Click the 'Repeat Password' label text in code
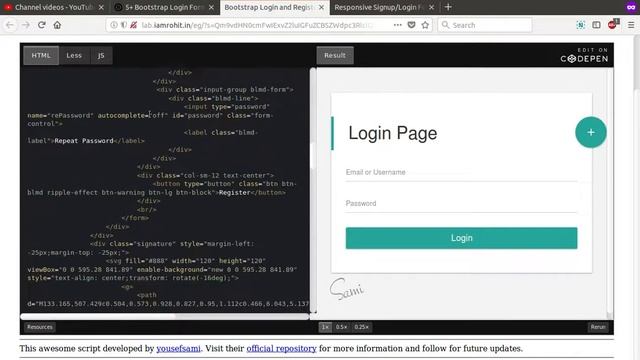This screenshot has height=360, width=640. [84, 141]
